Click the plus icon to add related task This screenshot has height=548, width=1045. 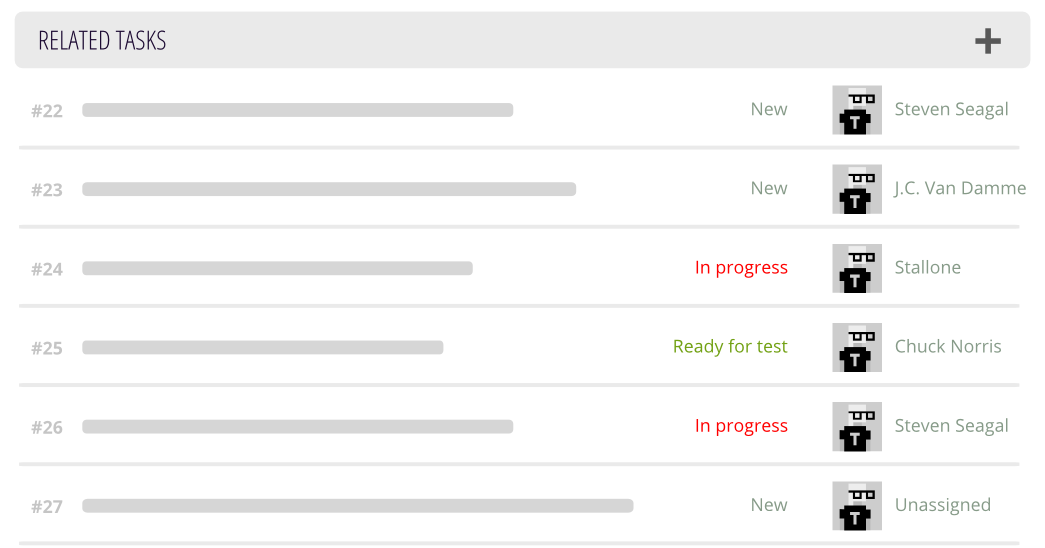(987, 41)
